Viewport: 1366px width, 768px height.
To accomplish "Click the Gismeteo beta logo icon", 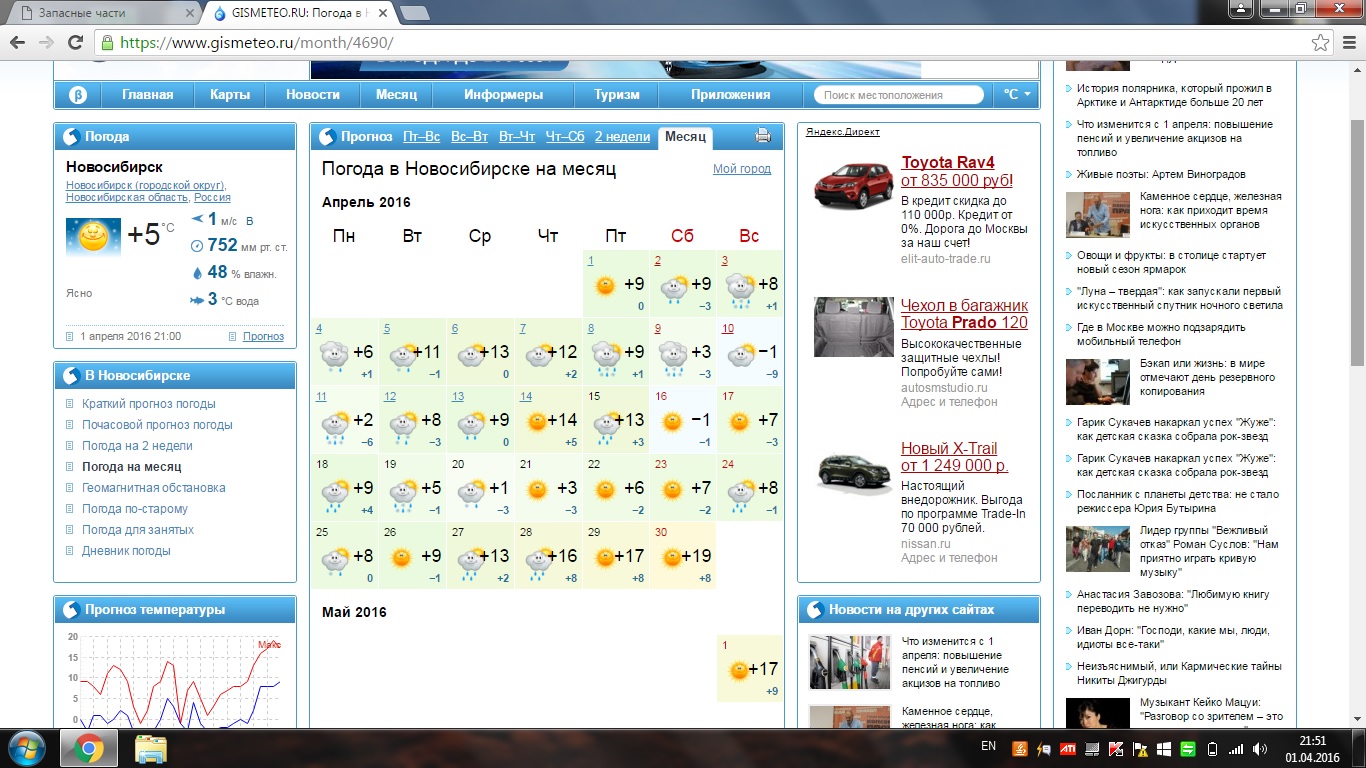I will (x=78, y=95).
